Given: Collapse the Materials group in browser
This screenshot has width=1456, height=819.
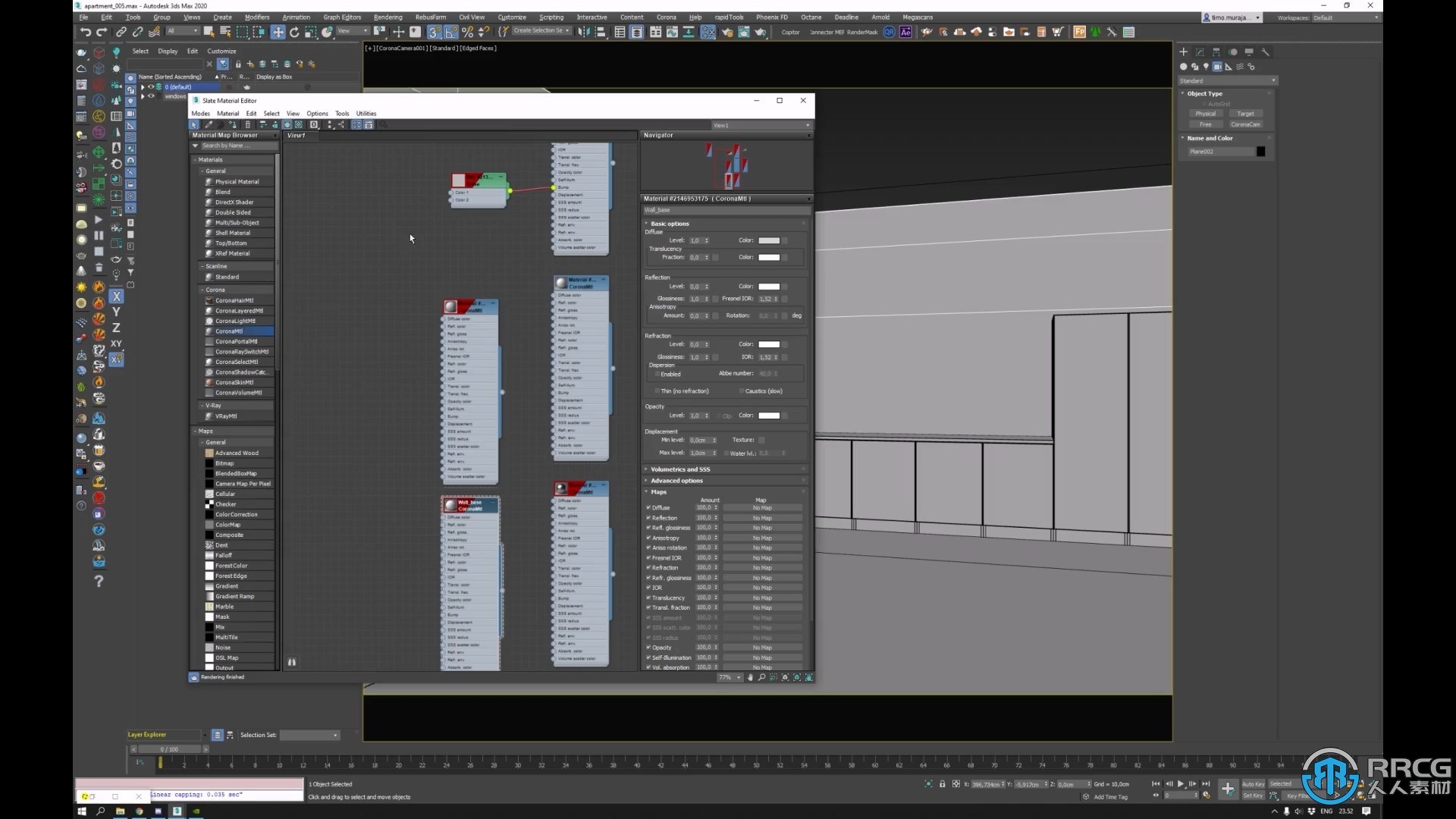Looking at the screenshot, I should click(194, 160).
